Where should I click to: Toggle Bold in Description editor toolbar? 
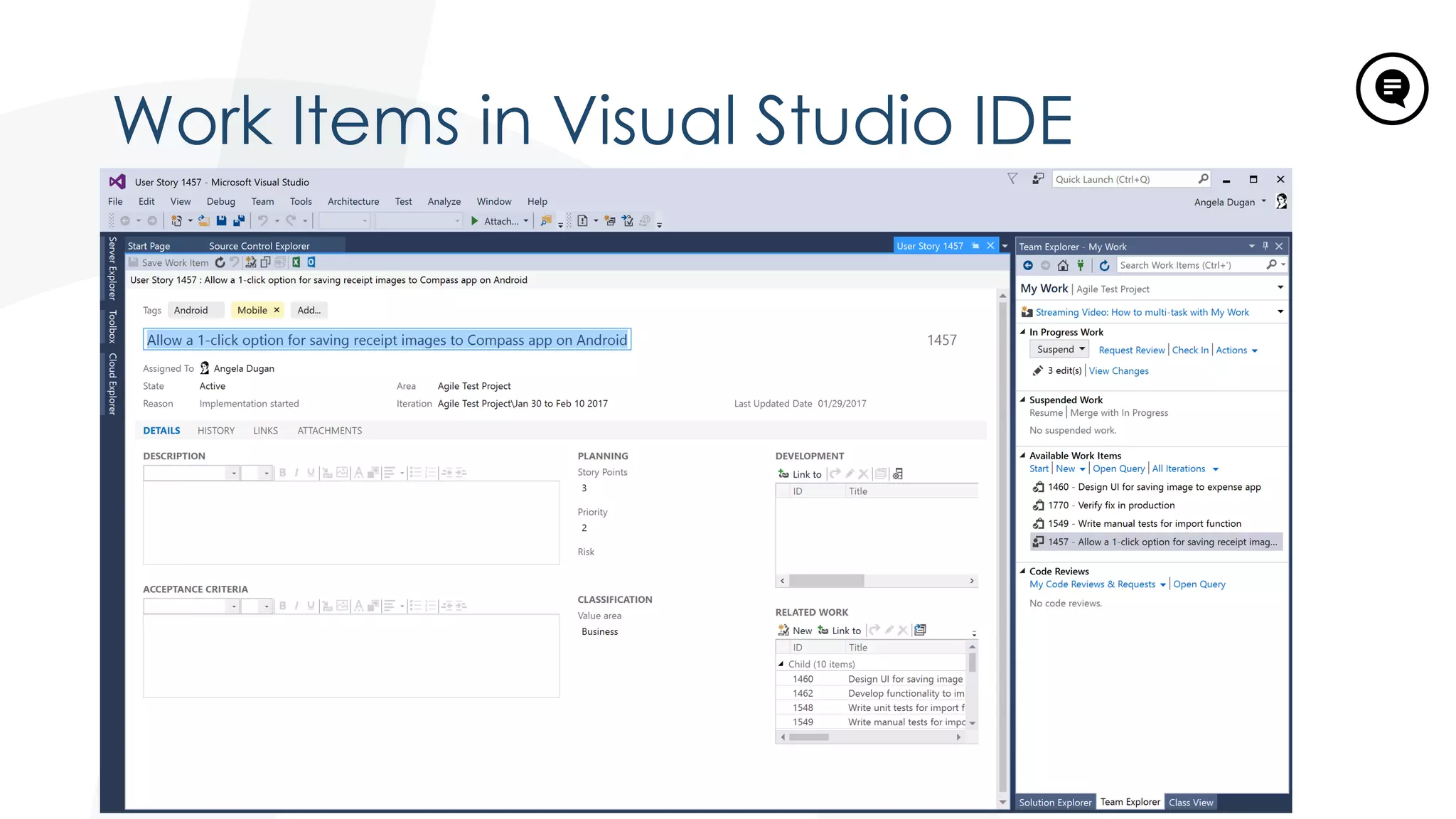coord(282,473)
